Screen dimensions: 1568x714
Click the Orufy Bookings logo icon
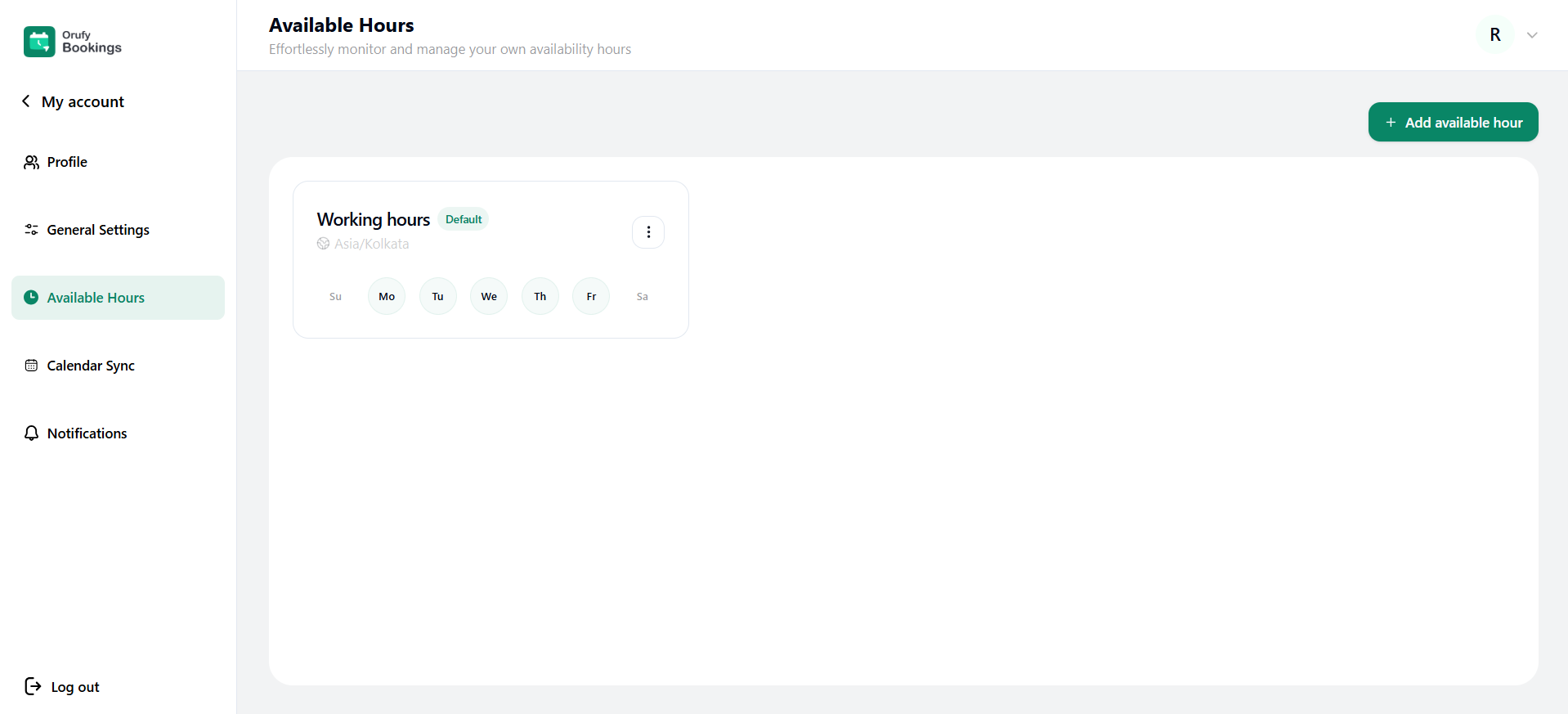(39, 42)
